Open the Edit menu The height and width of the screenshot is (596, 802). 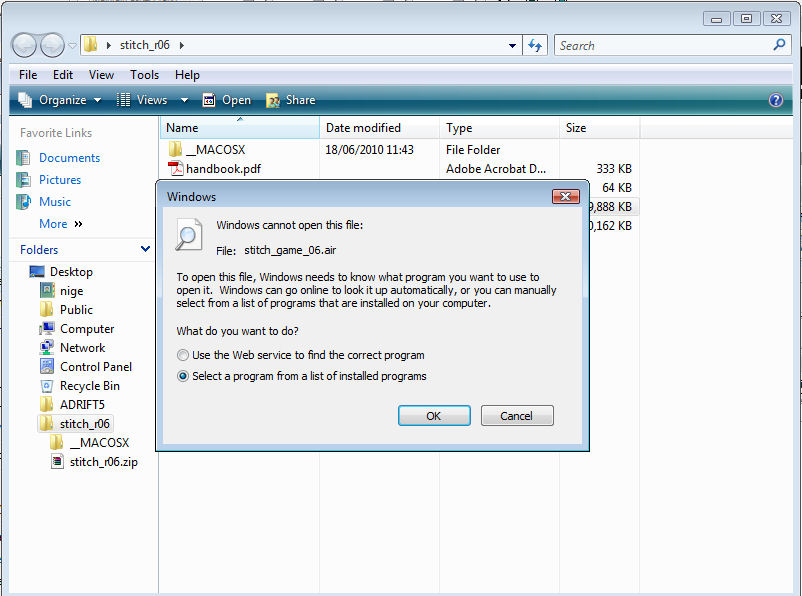(x=63, y=75)
